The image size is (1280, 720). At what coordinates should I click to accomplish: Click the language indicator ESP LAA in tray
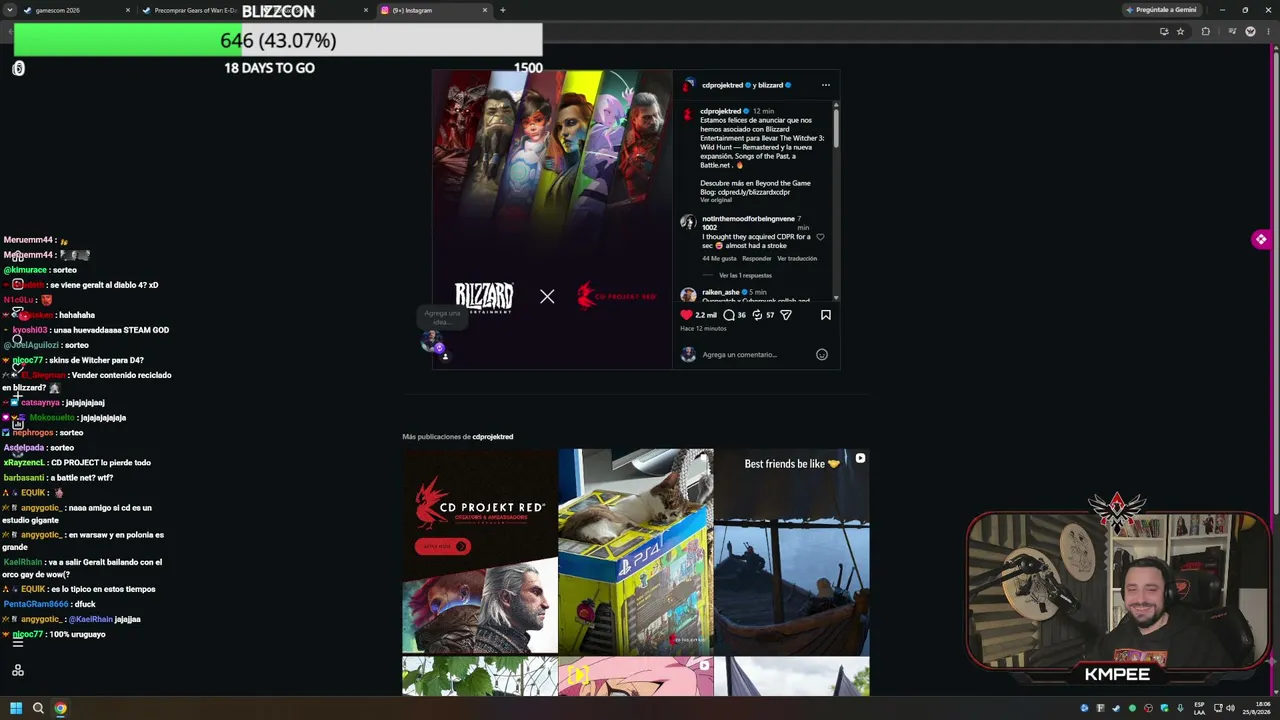pyautogui.click(x=1199, y=708)
